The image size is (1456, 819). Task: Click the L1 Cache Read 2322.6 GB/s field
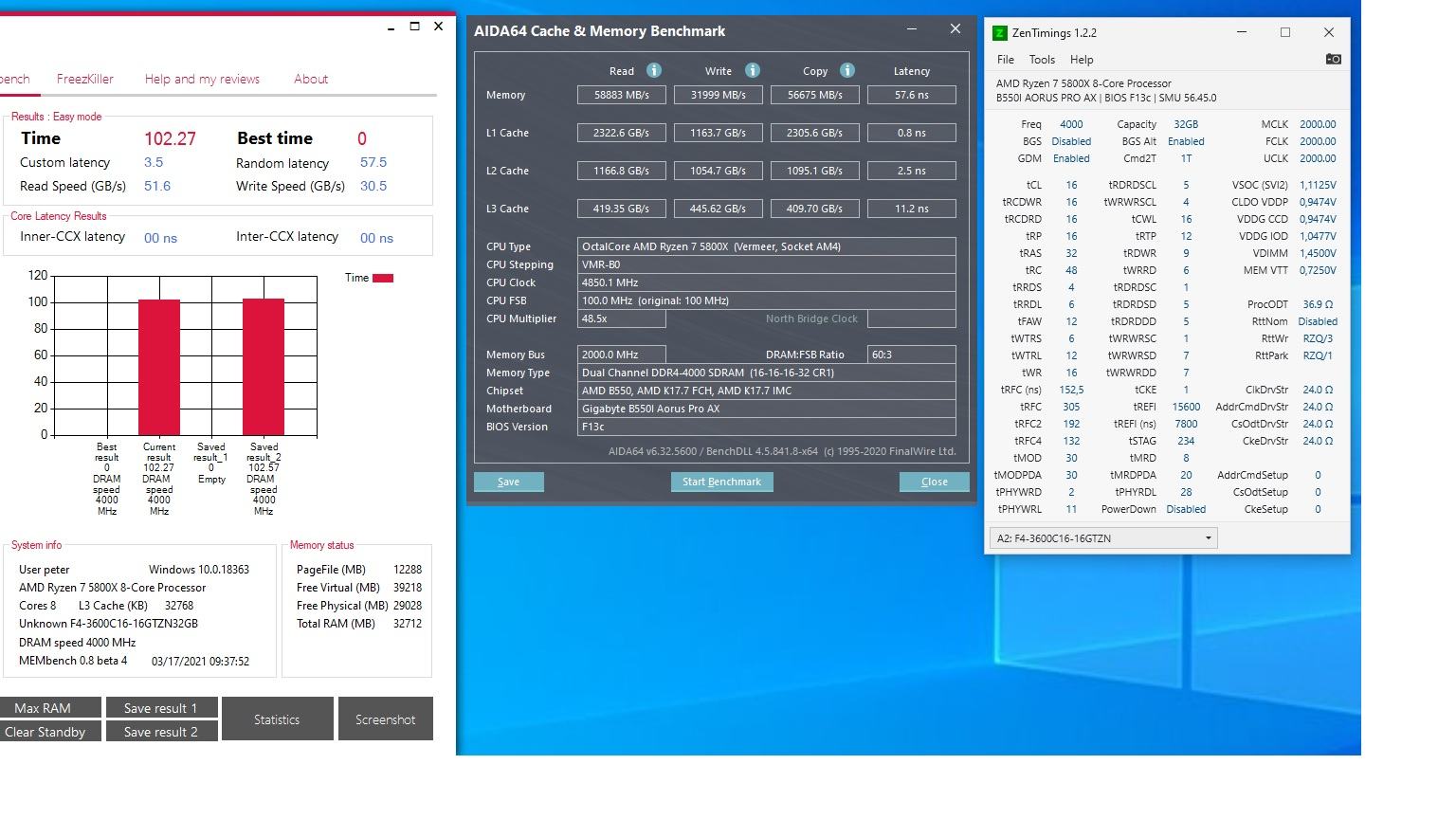click(x=622, y=133)
